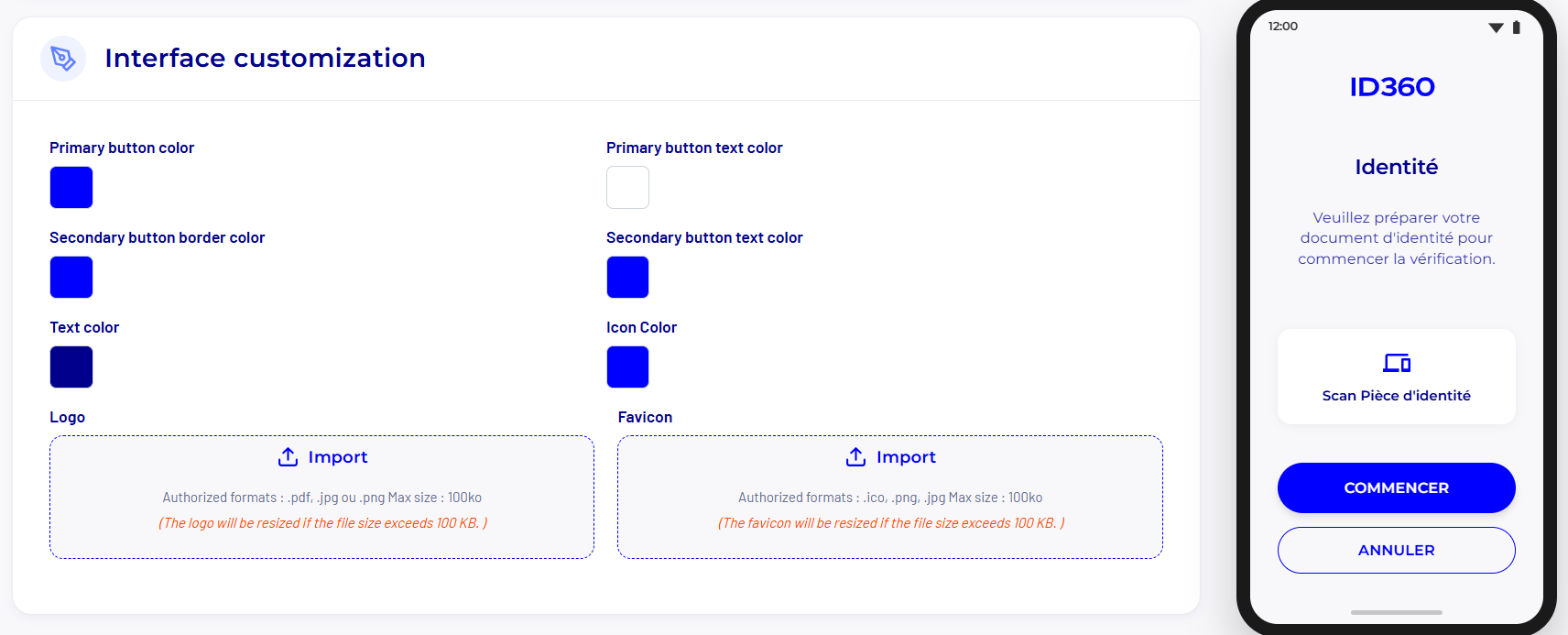This screenshot has width=1568, height=635.
Task: Click the Import link for Favicon
Action: coord(905,457)
